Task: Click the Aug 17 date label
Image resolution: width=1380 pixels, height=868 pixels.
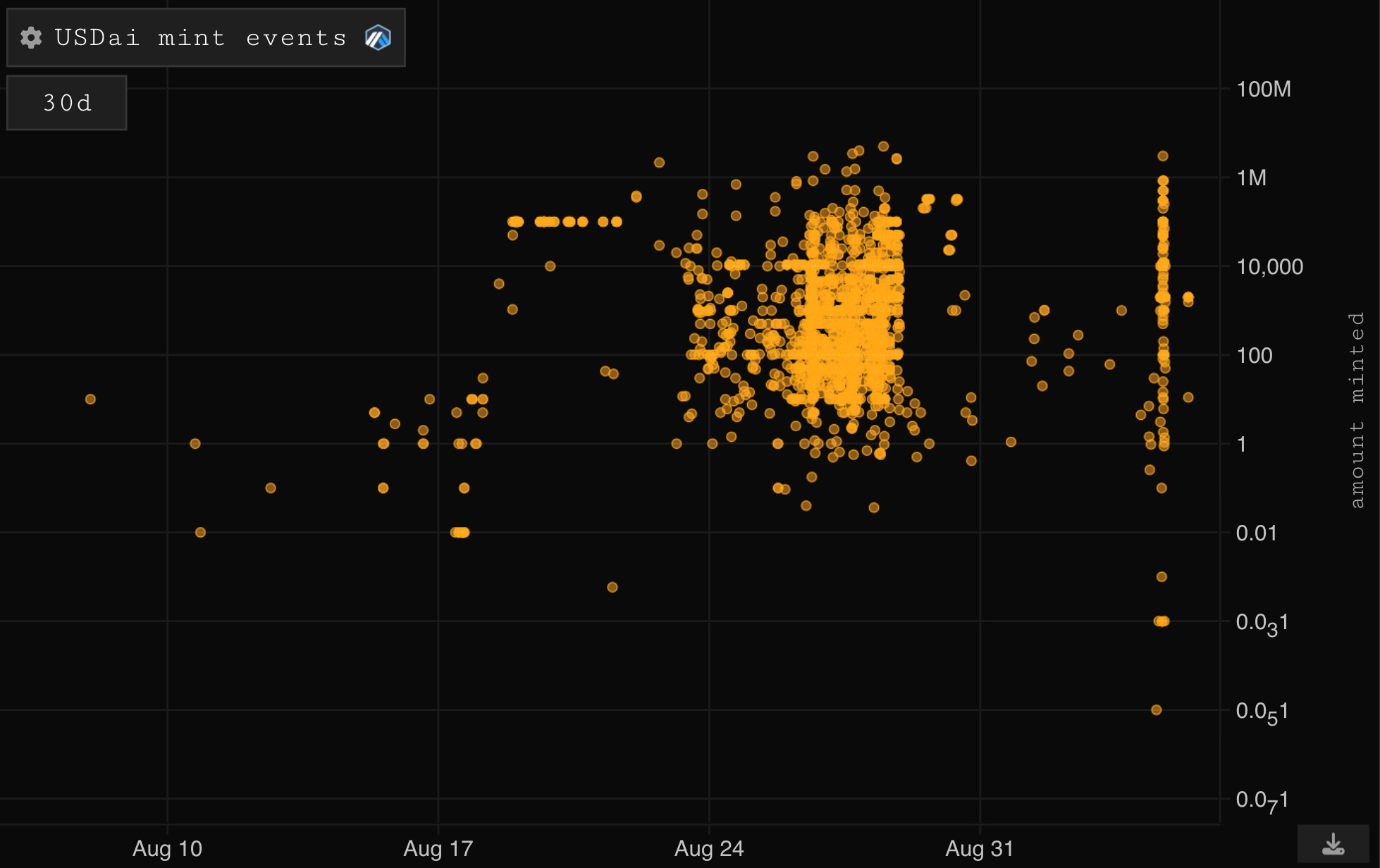Action: tap(438, 848)
